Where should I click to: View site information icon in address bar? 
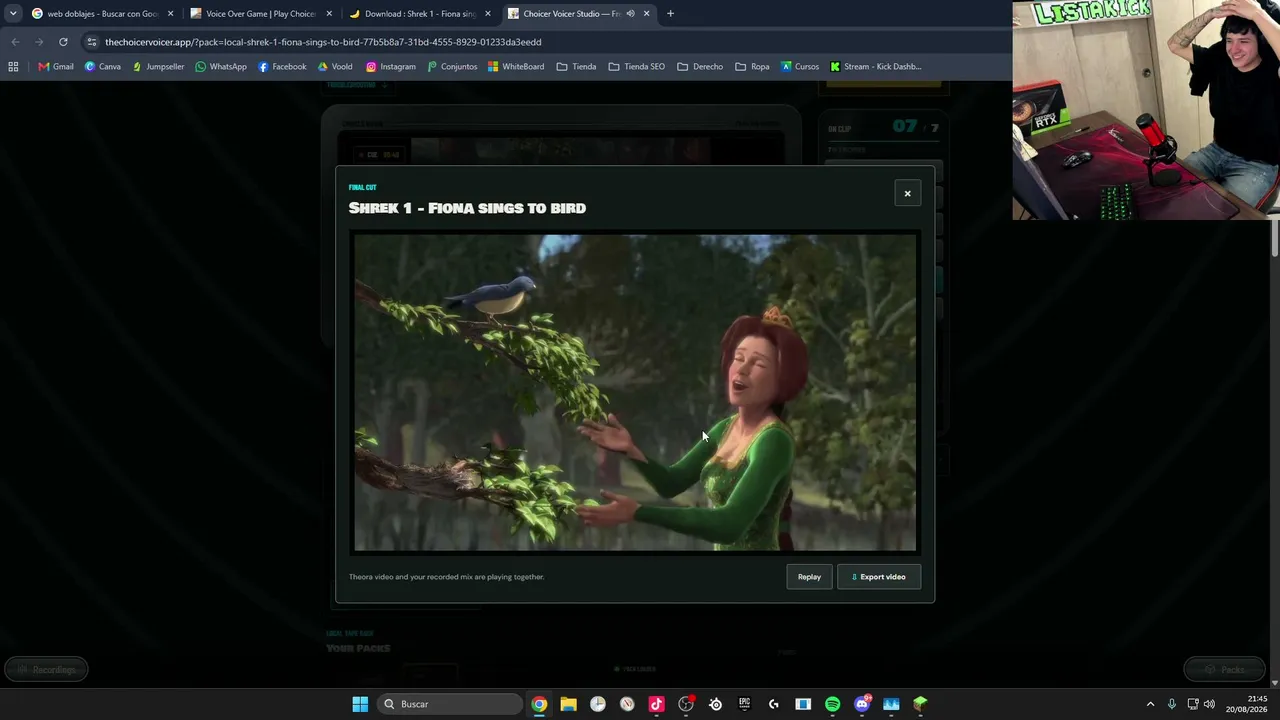92,42
